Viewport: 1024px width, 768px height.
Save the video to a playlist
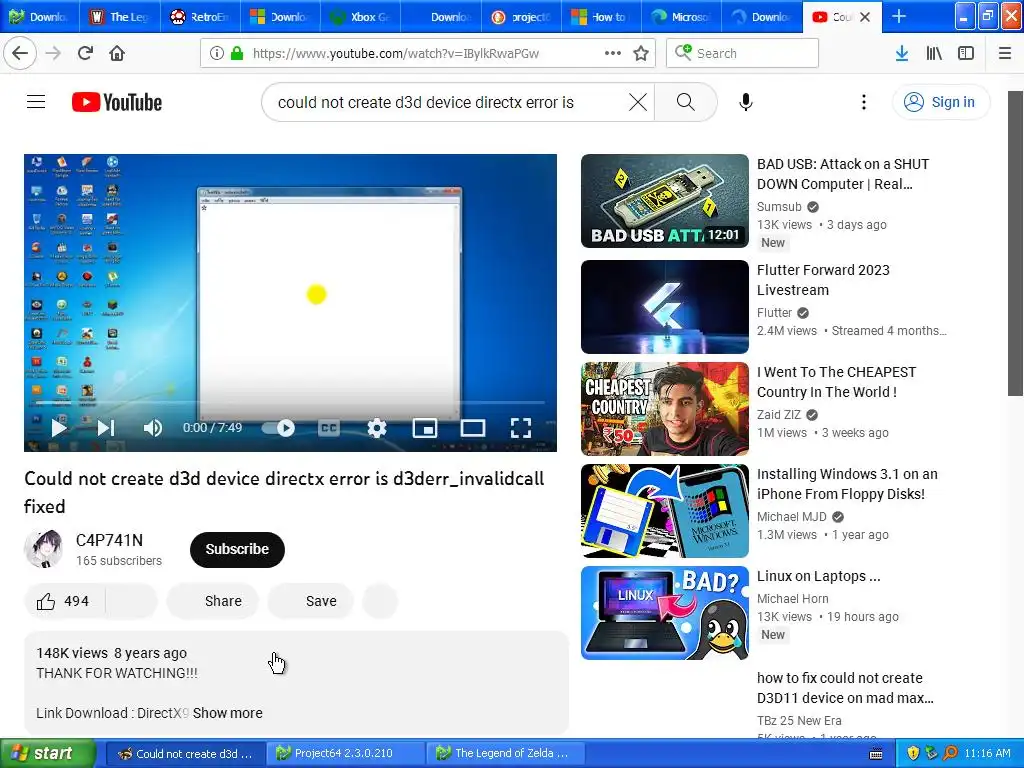coord(311,601)
